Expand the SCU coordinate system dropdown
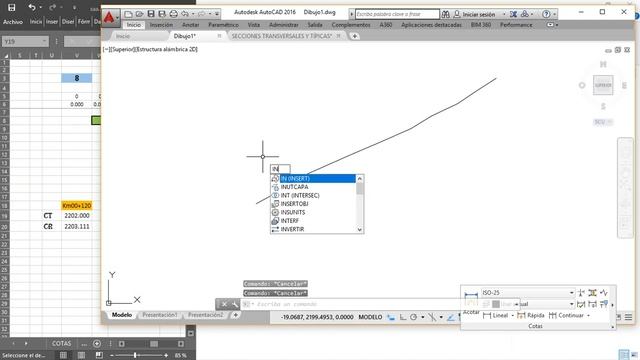 coord(610,122)
